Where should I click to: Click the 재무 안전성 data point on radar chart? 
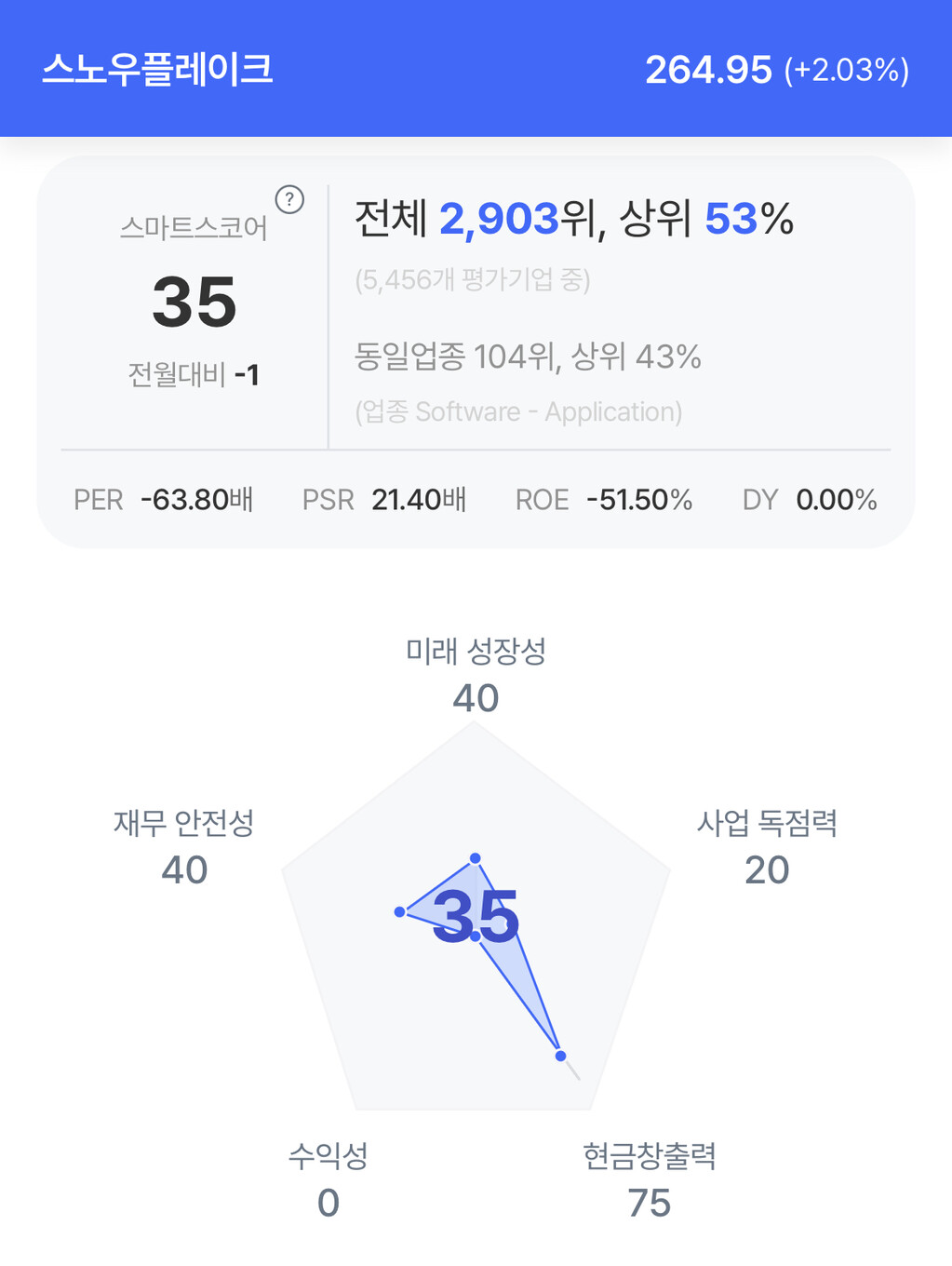(399, 912)
